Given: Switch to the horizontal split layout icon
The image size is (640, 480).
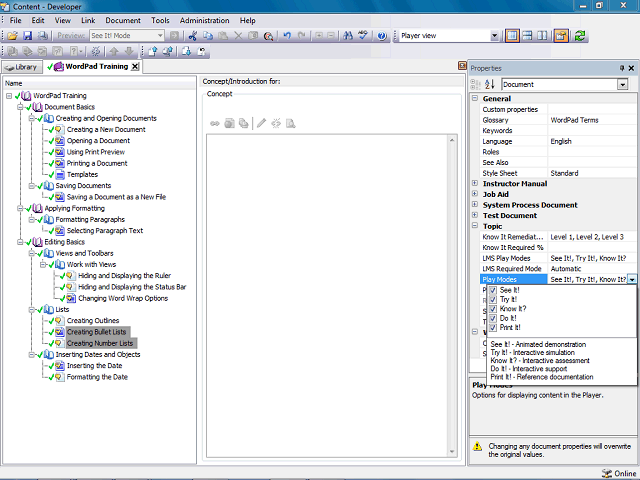Looking at the screenshot, I should coord(527,36).
